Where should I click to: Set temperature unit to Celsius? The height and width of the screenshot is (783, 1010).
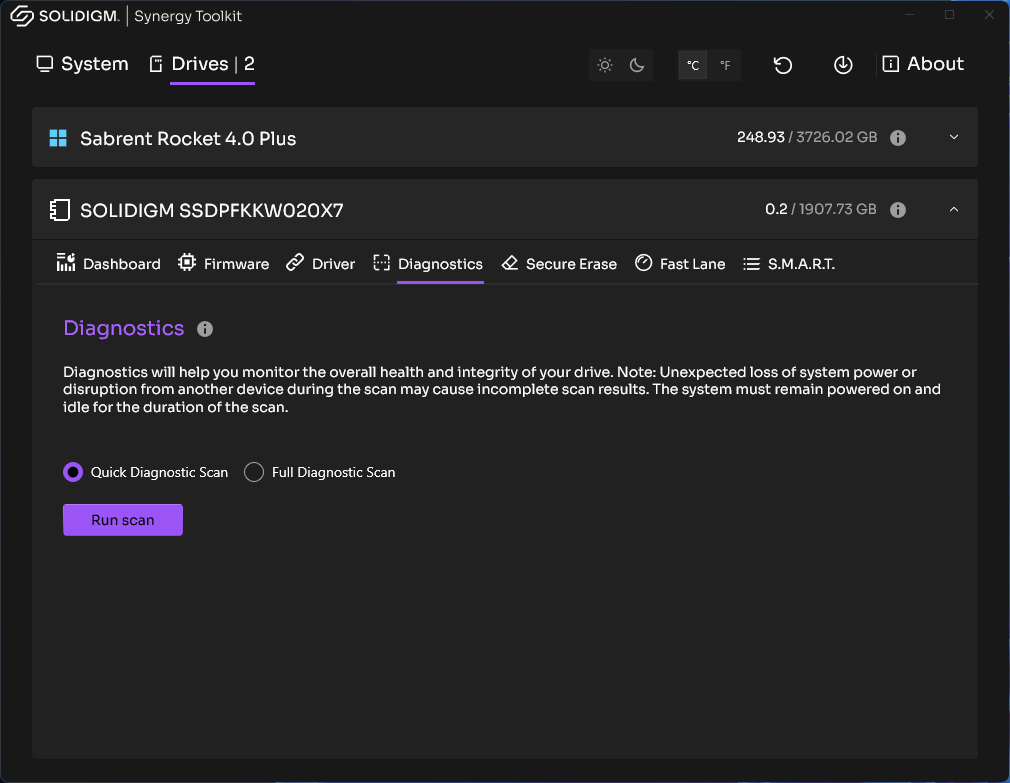pyautogui.click(x=693, y=66)
